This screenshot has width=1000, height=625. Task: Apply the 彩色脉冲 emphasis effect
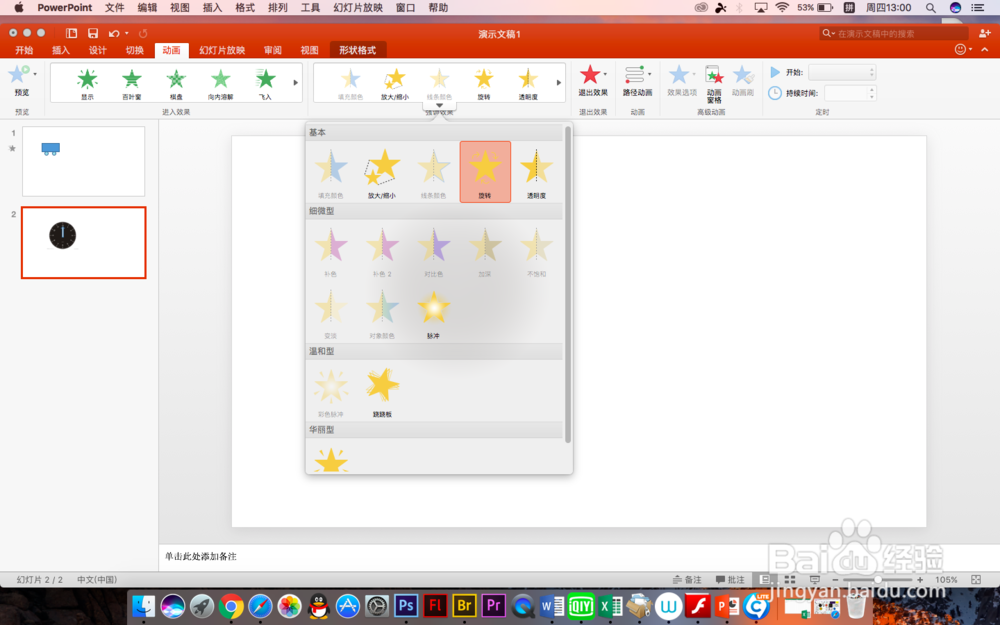coord(330,391)
